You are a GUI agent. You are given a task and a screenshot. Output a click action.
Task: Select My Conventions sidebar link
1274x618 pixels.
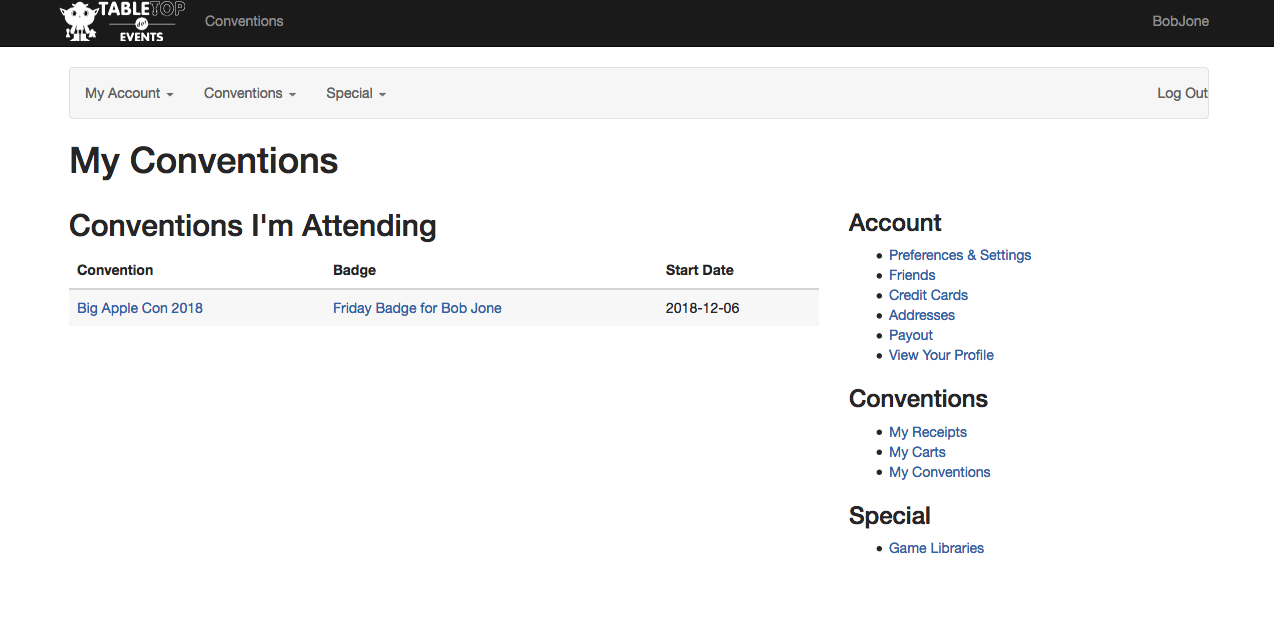pos(939,472)
